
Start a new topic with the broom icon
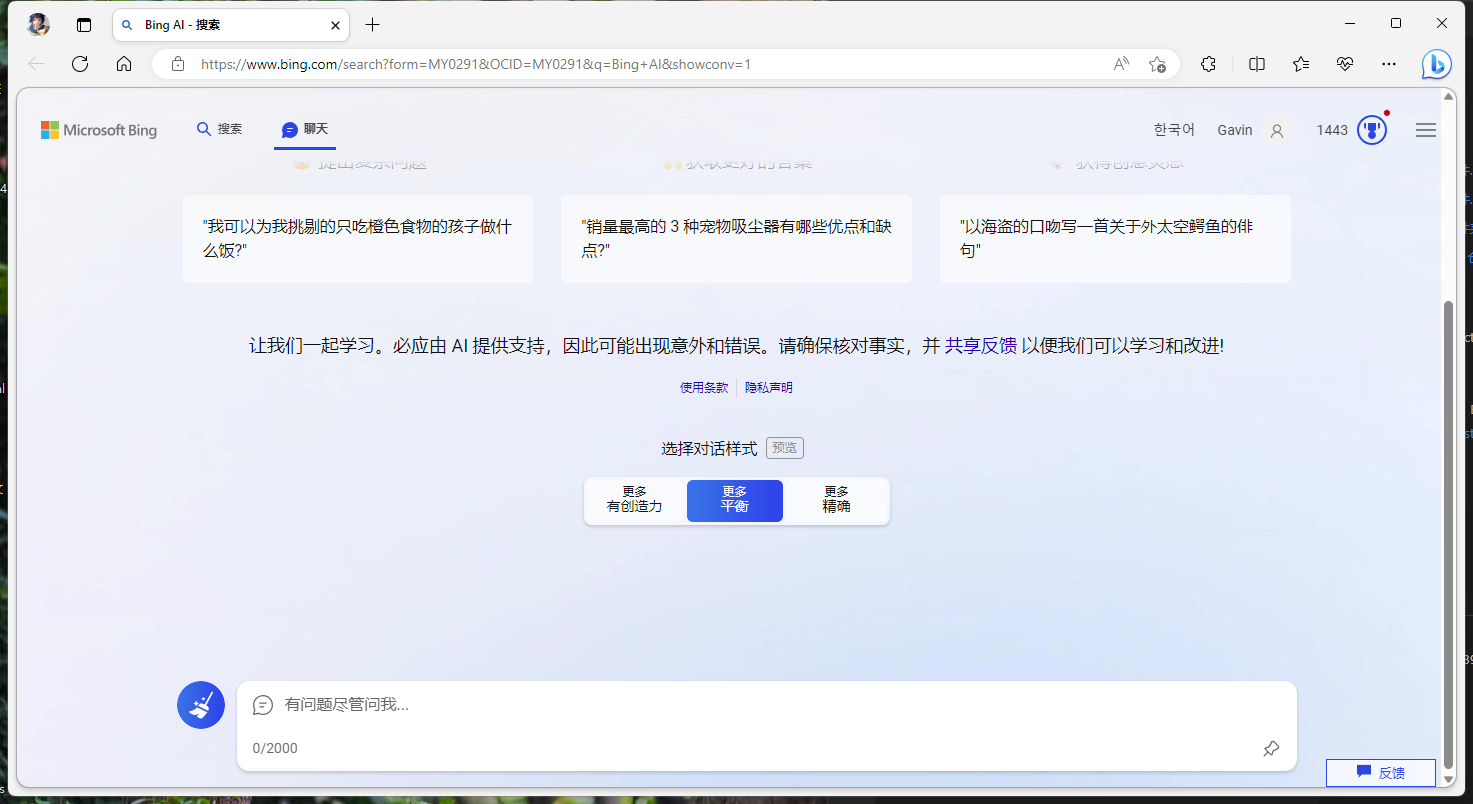pos(200,704)
